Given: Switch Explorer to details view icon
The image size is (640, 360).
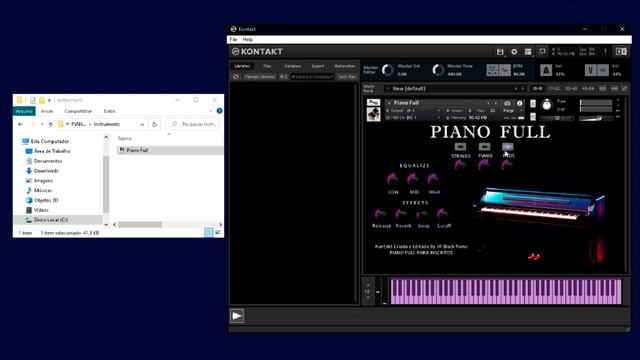Looking at the screenshot, I should tap(208, 233).
